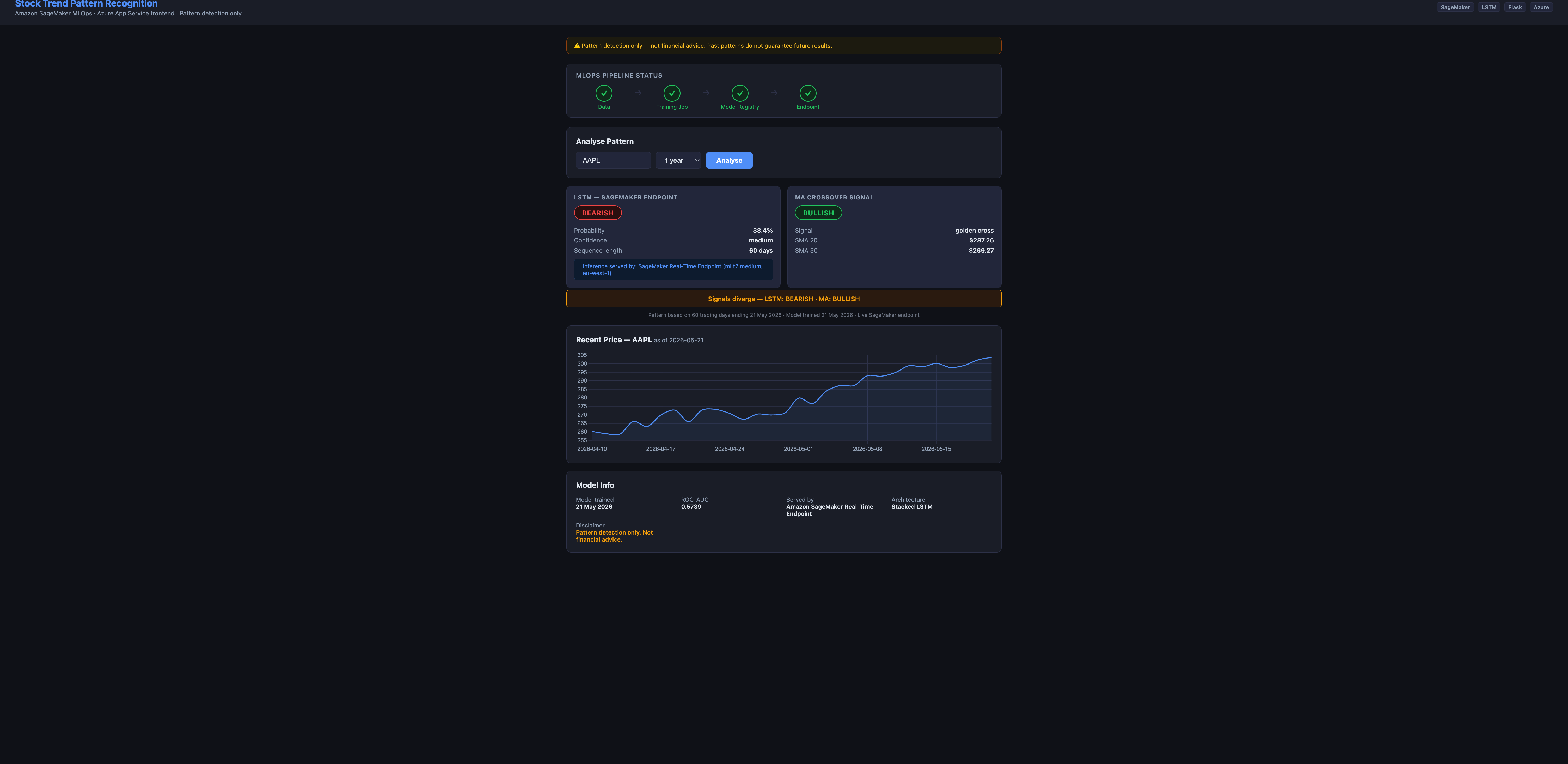
Task: Click the medium confidence value
Action: coord(761,240)
